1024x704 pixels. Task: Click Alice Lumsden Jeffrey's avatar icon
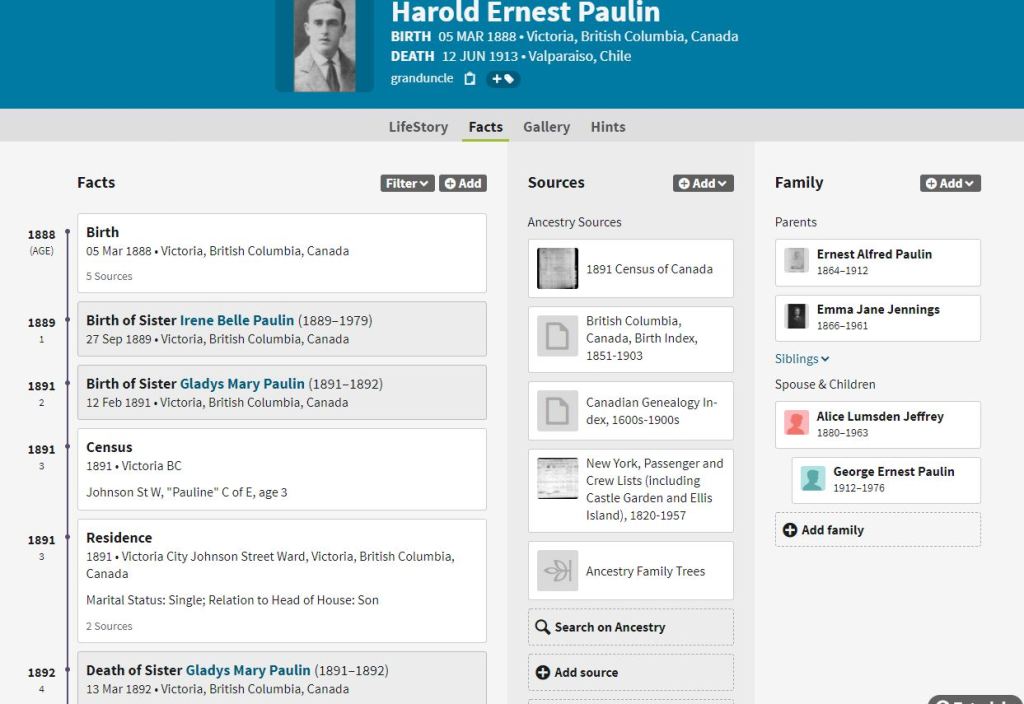(x=796, y=423)
